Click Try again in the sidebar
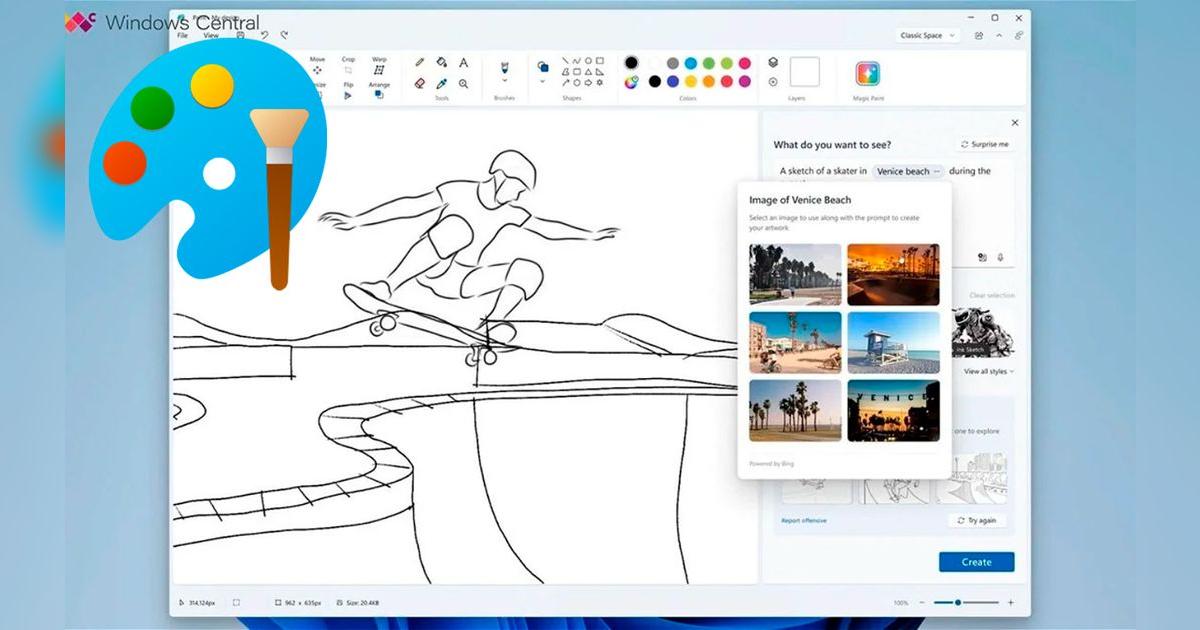The width and height of the screenshot is (1200, 630). point(975,520)
